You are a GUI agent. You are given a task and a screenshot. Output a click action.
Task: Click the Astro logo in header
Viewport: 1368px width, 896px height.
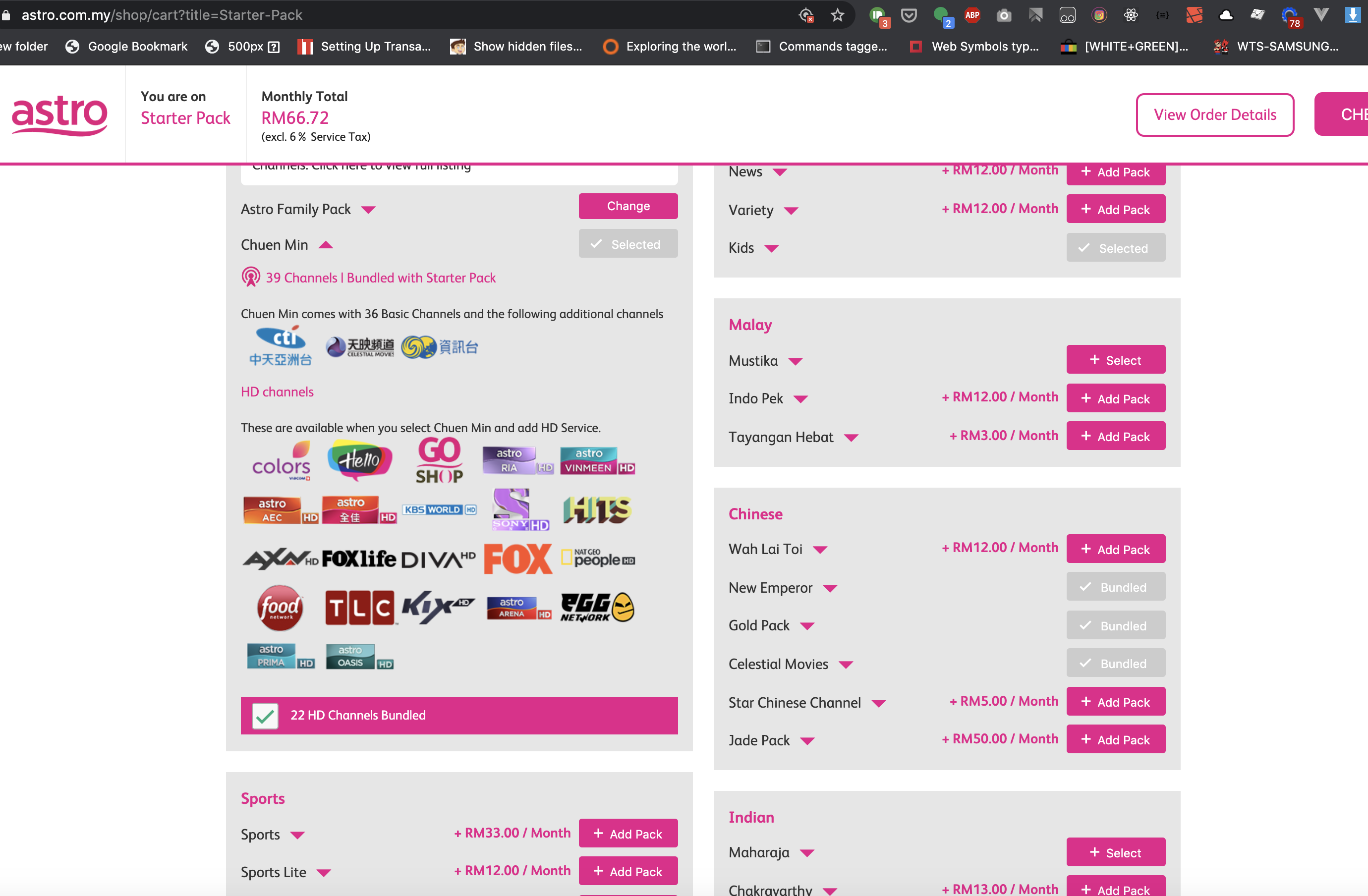pyautogui.click(x=60, y=114)
